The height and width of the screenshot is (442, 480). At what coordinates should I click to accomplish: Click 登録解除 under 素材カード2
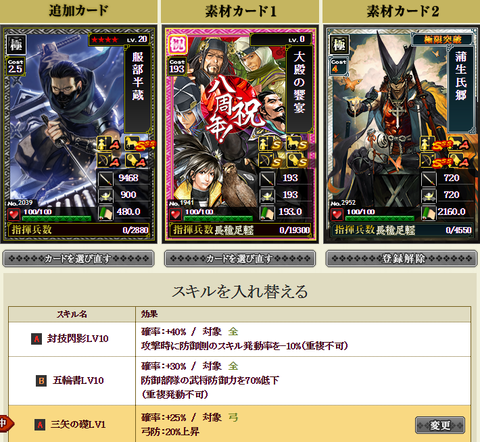pyautogui.click(x=401, y=258)
